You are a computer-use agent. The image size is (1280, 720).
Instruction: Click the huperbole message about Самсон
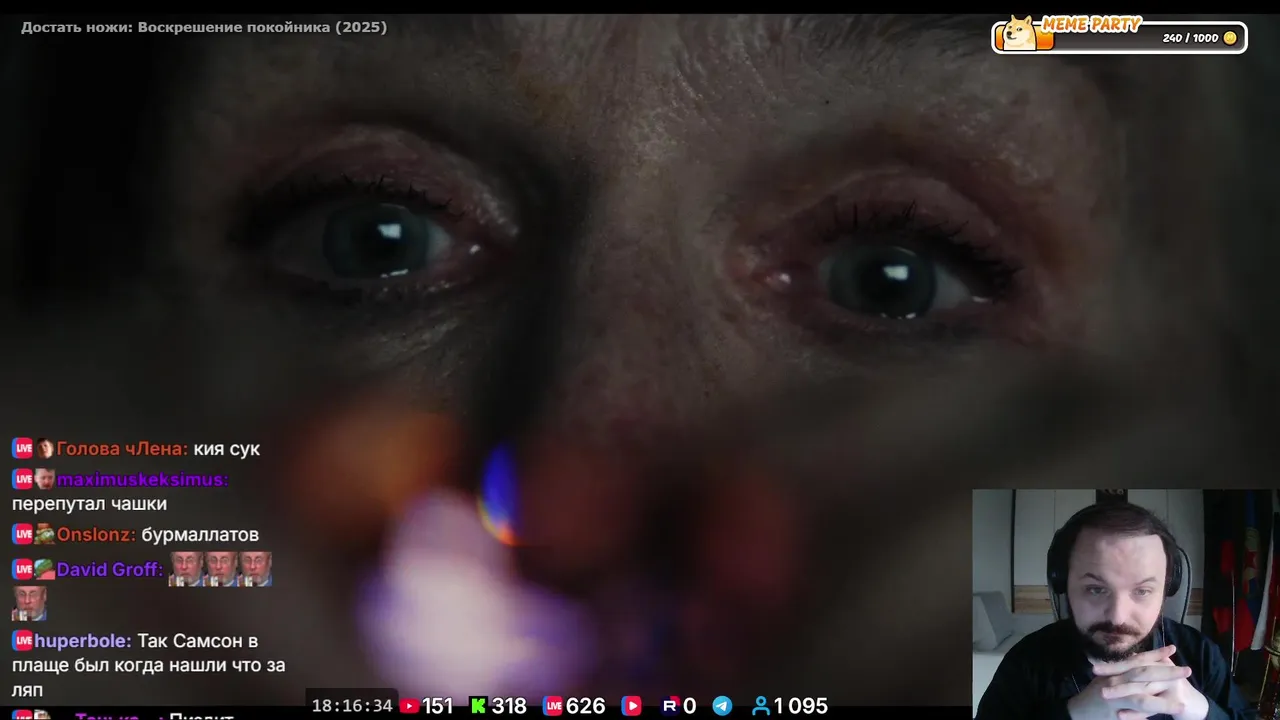pos(148,665)
